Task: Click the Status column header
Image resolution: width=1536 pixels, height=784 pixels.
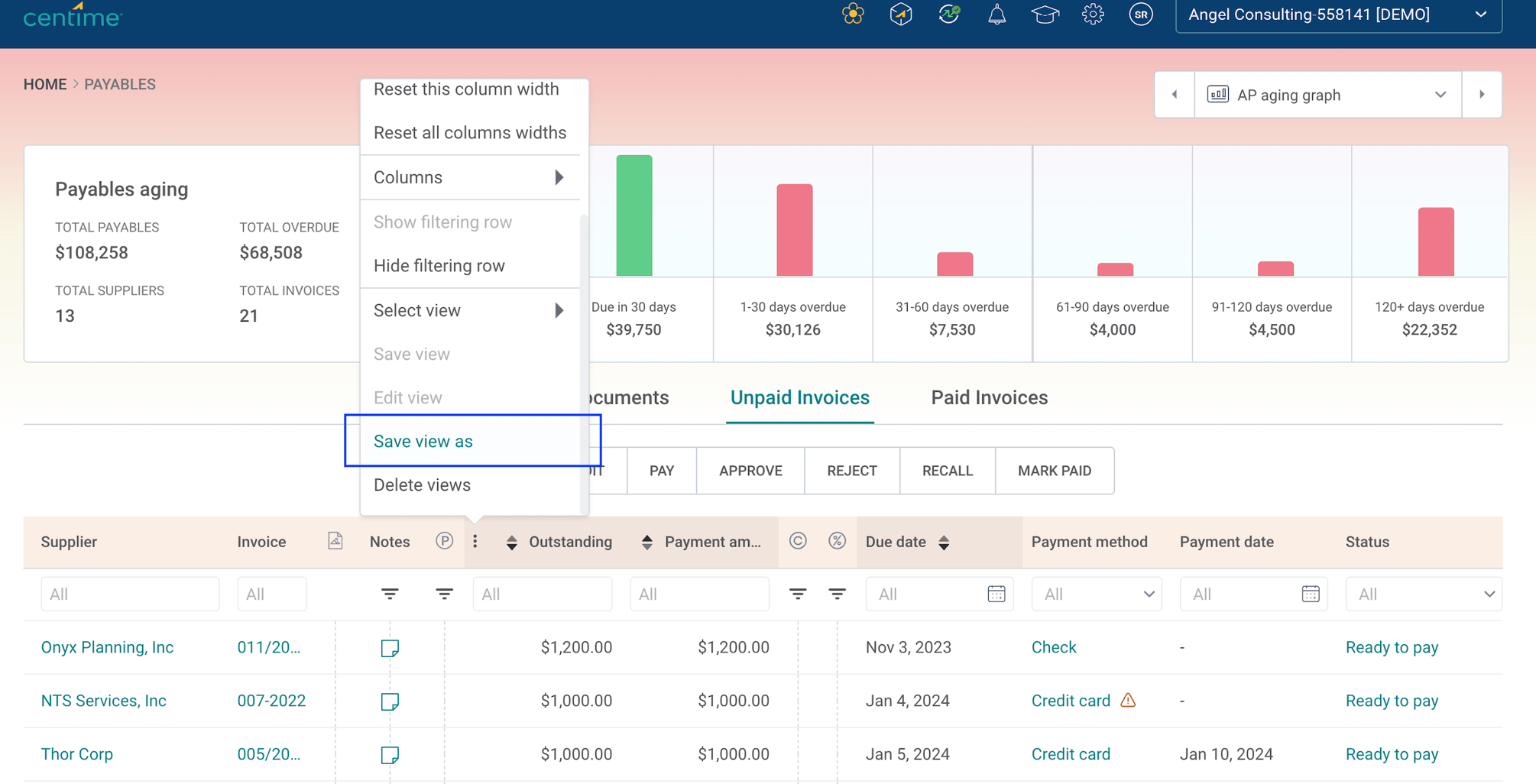Action: [1367, 542]
